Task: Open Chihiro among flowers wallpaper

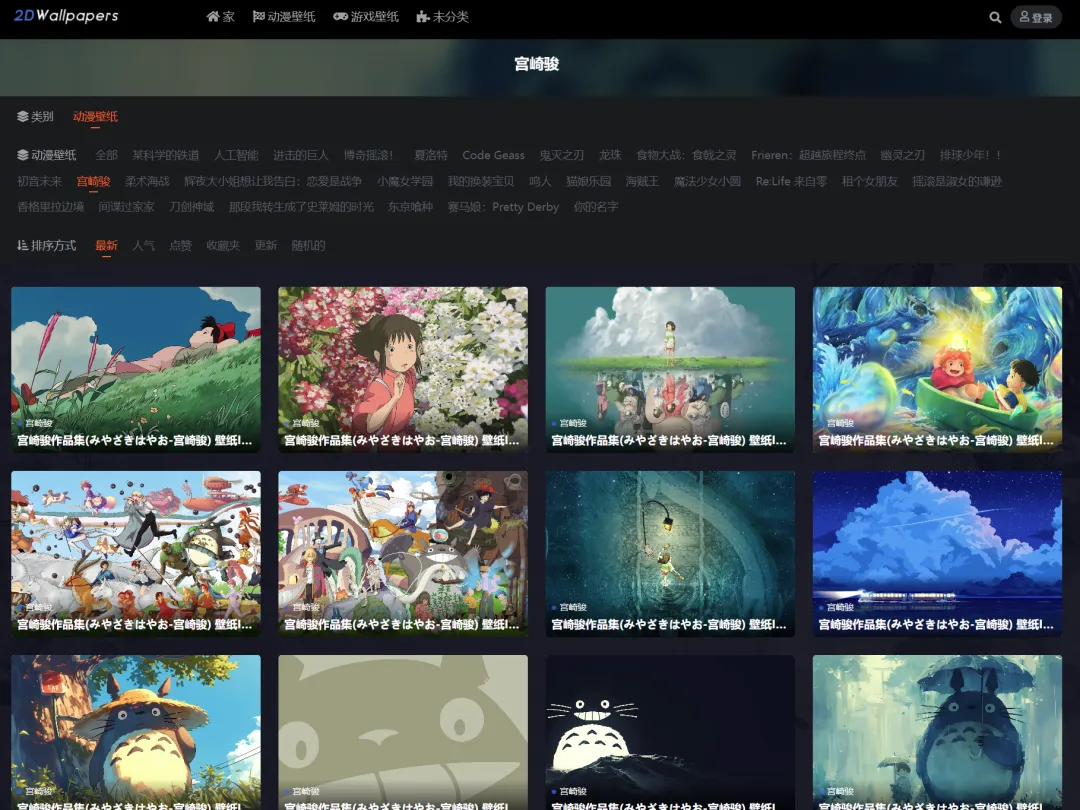Action: pyautogui.click(x=403, y=370)
